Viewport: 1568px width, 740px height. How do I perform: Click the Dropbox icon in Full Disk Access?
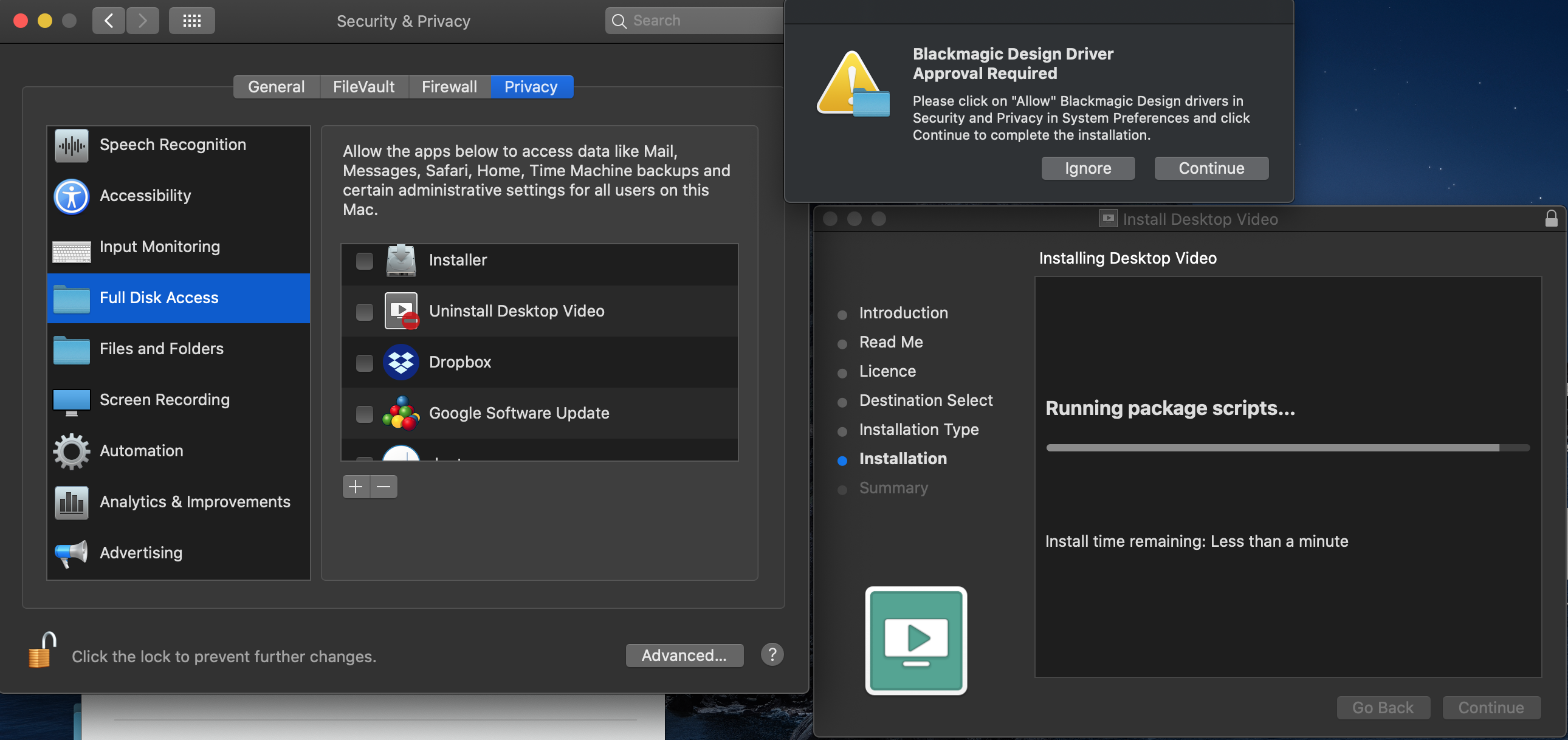tap(400, 361)
